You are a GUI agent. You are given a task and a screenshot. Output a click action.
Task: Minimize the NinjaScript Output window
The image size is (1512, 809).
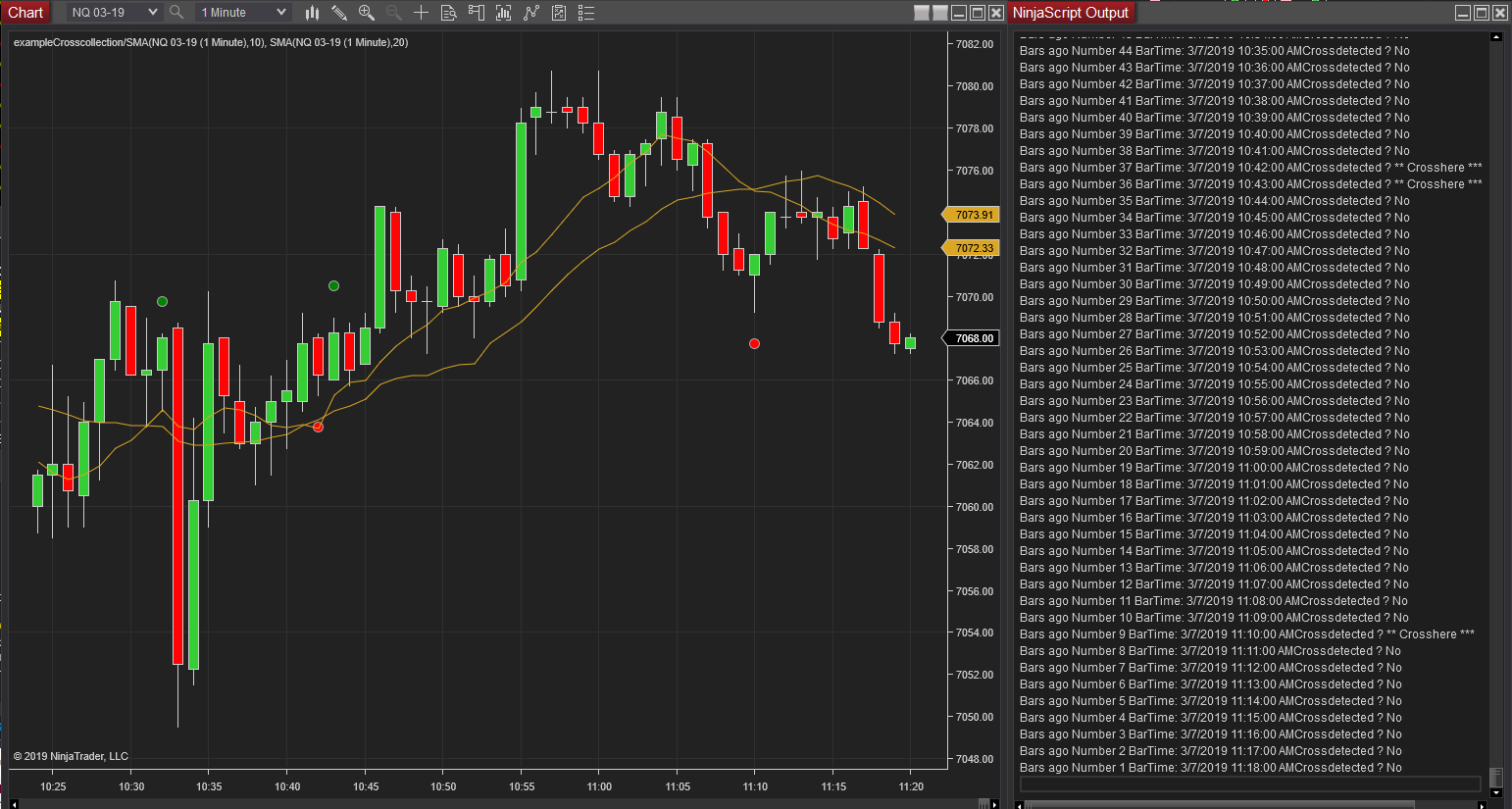1463,13
